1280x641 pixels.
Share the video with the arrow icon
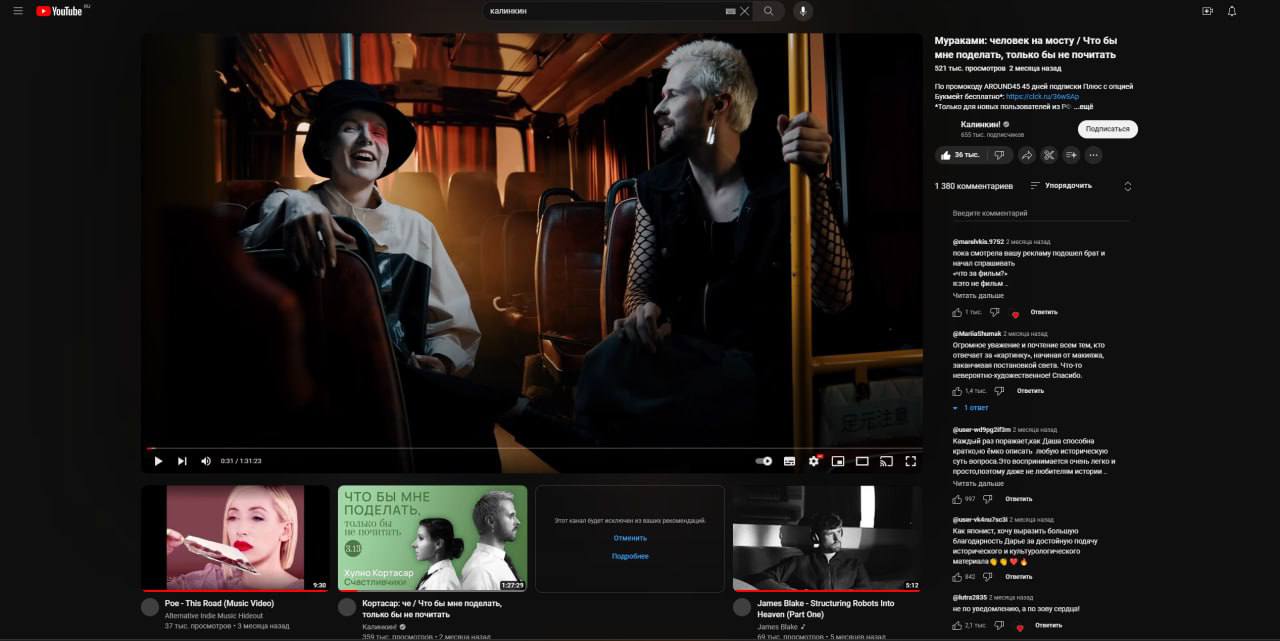1026,155
